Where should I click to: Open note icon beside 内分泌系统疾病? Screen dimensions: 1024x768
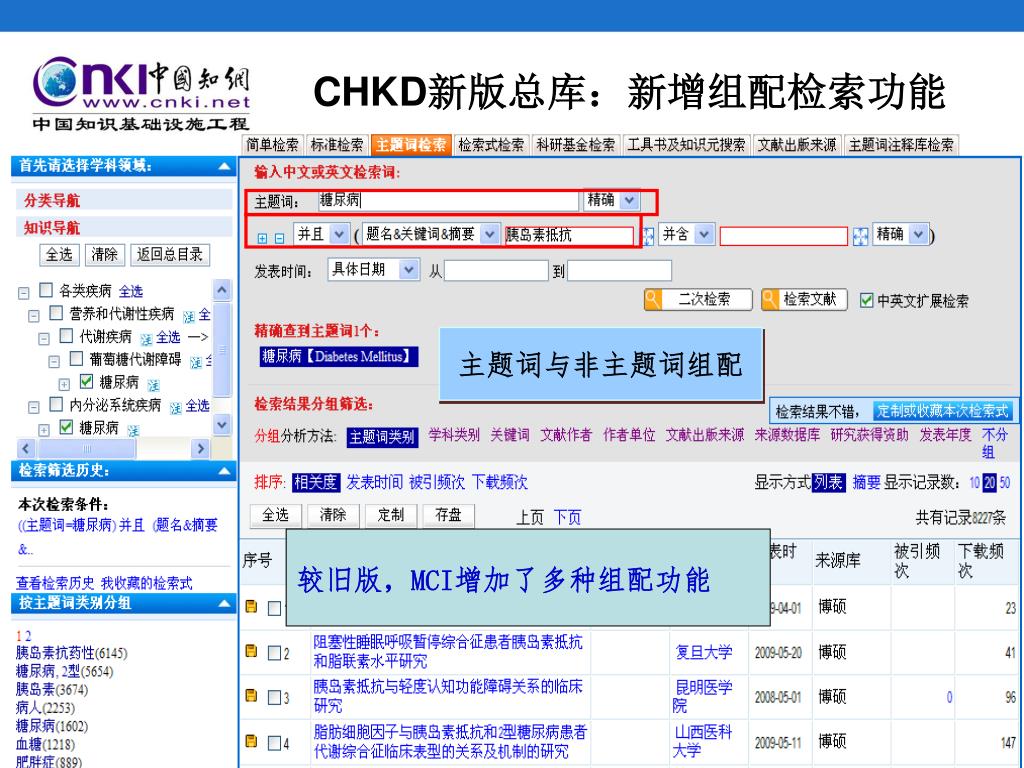click(176, 408)
